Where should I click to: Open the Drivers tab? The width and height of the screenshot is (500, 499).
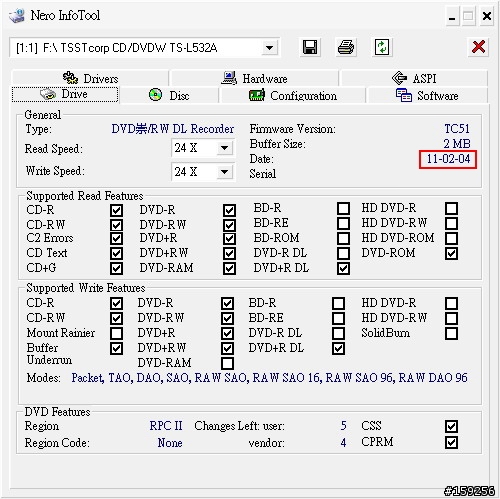tap(90, 78)
